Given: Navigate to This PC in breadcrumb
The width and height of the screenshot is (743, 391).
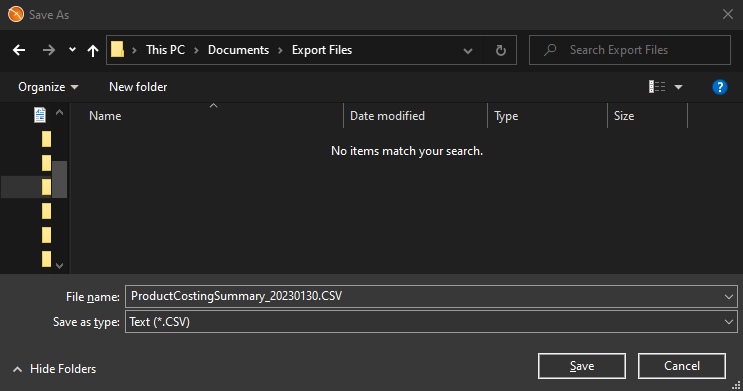Looking at the screenshot, I should [165, 50].
